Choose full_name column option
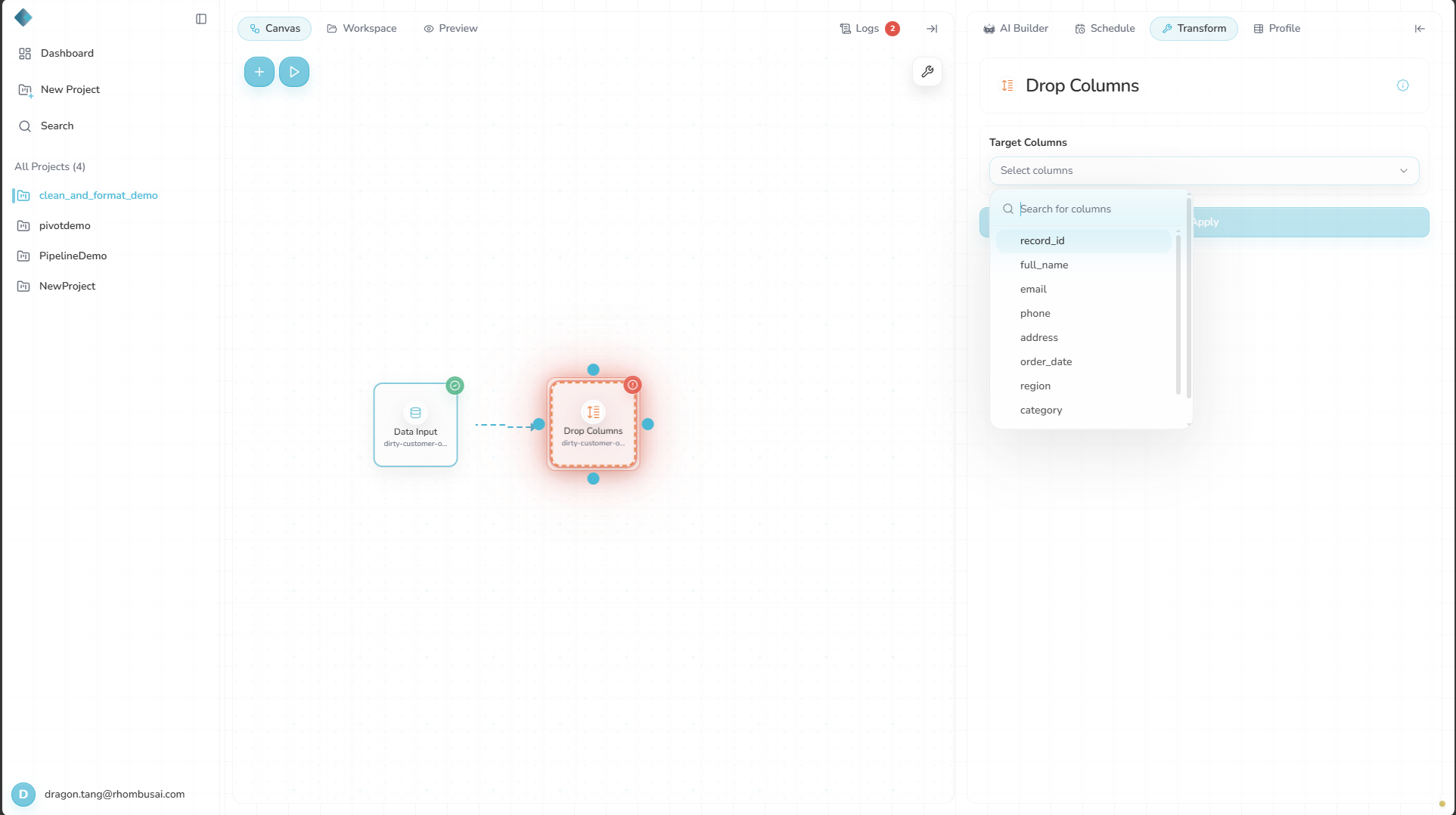This screenshot has height=815, width=1456. pyautogui.click(x=1083, y=265)
